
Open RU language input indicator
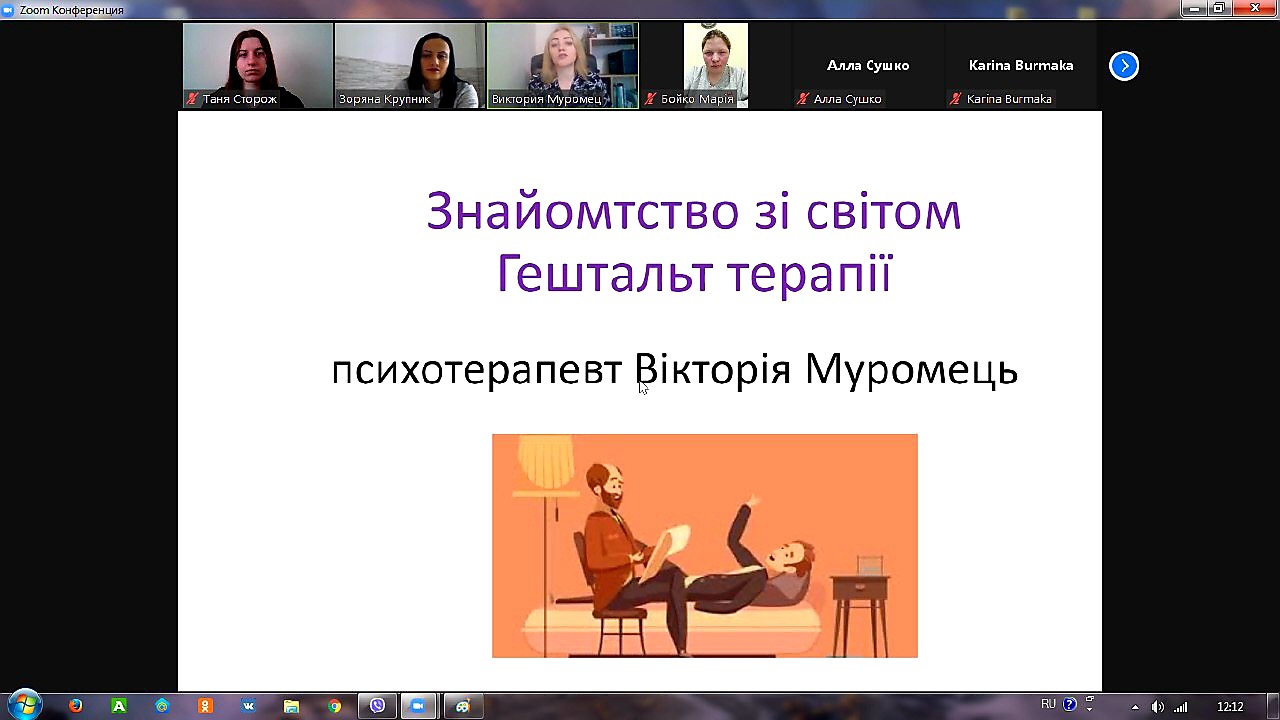click(1048, 704)
